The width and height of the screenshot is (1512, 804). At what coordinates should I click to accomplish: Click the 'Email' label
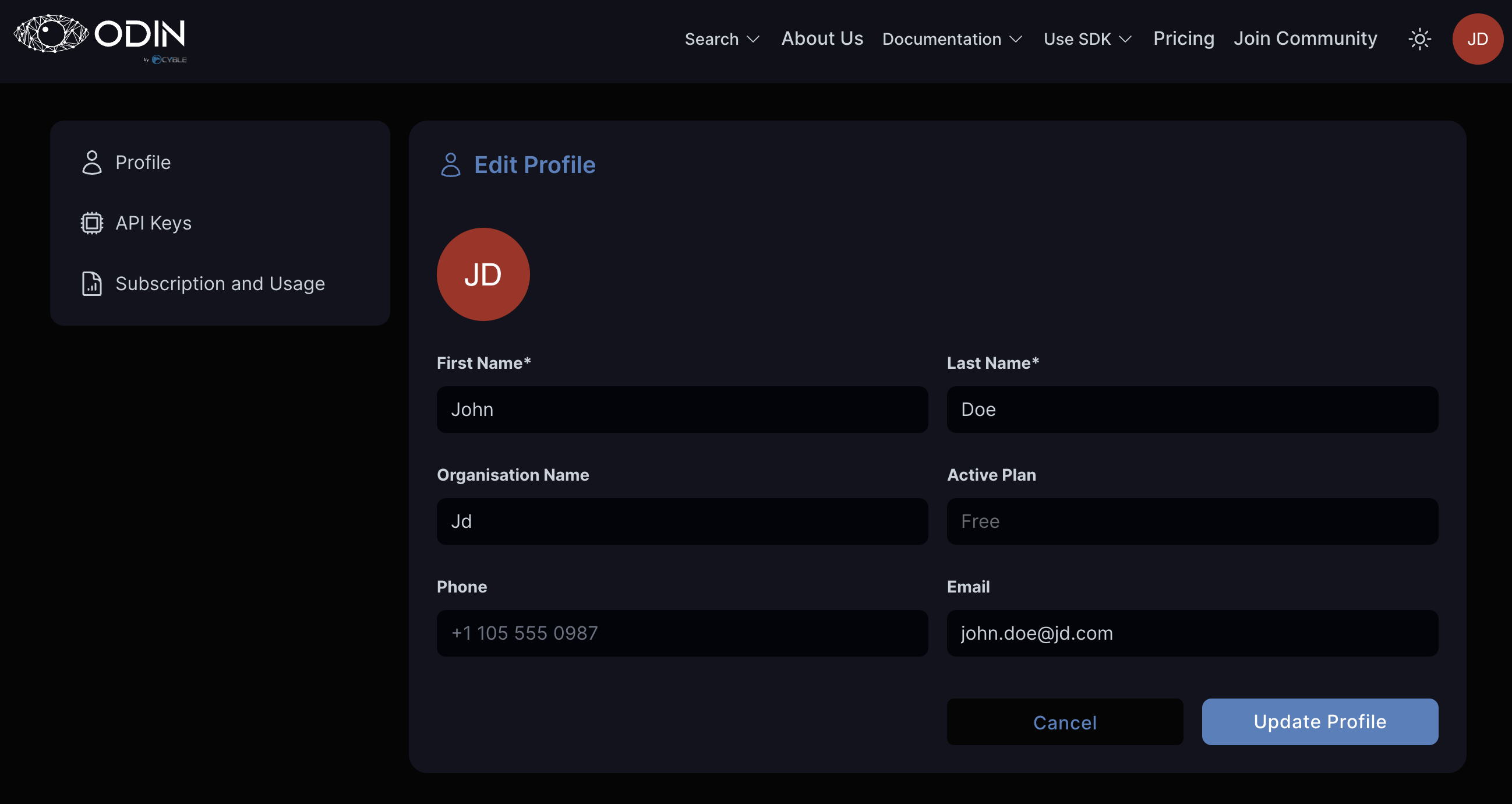pyautogui.click(x=968, y=587)
